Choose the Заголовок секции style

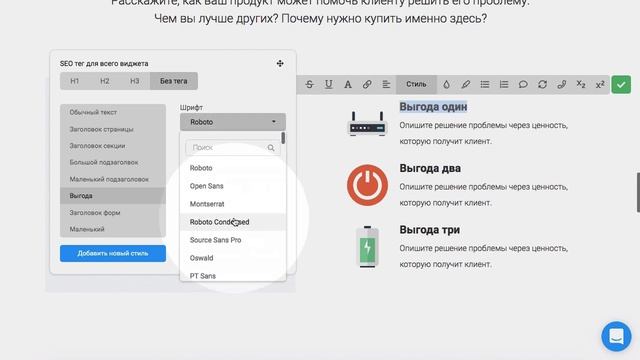[113, 146]
